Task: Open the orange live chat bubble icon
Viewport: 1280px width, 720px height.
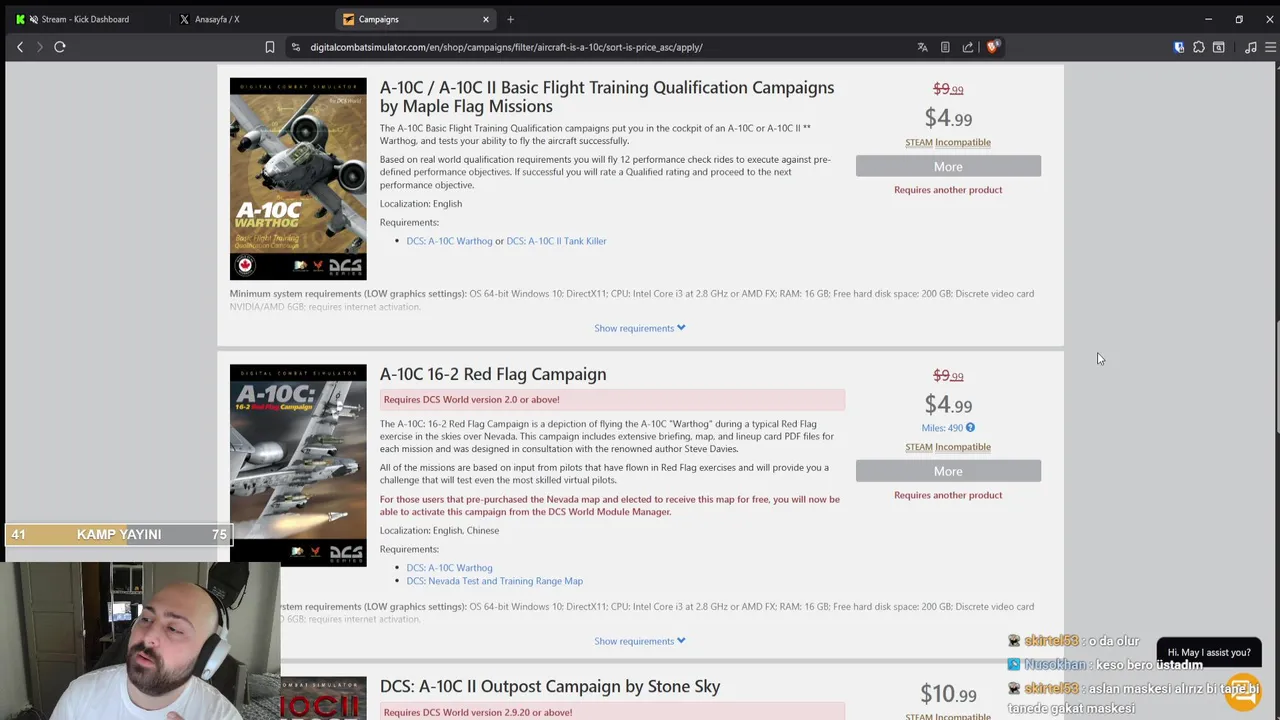Action: (1243, 692)
